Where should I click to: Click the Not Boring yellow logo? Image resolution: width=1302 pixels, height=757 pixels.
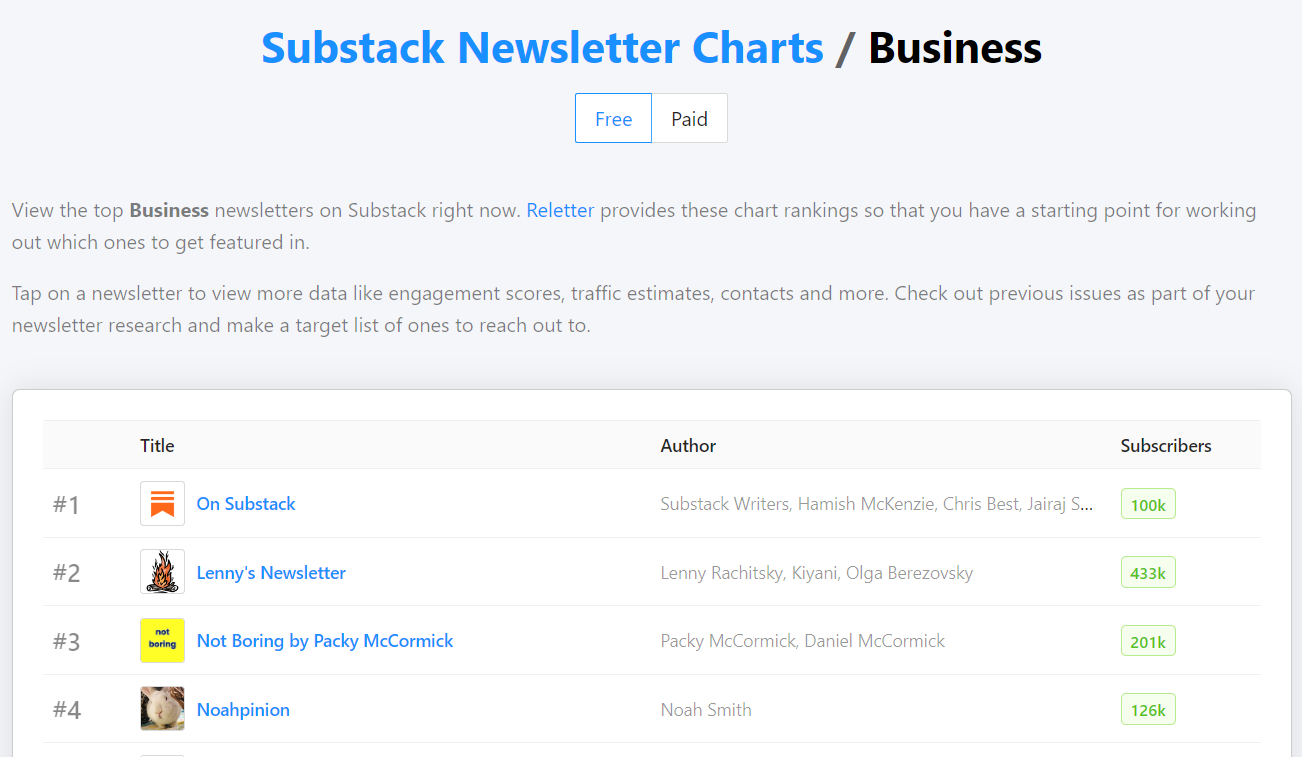pyautogui.click(x=162, y=640)
